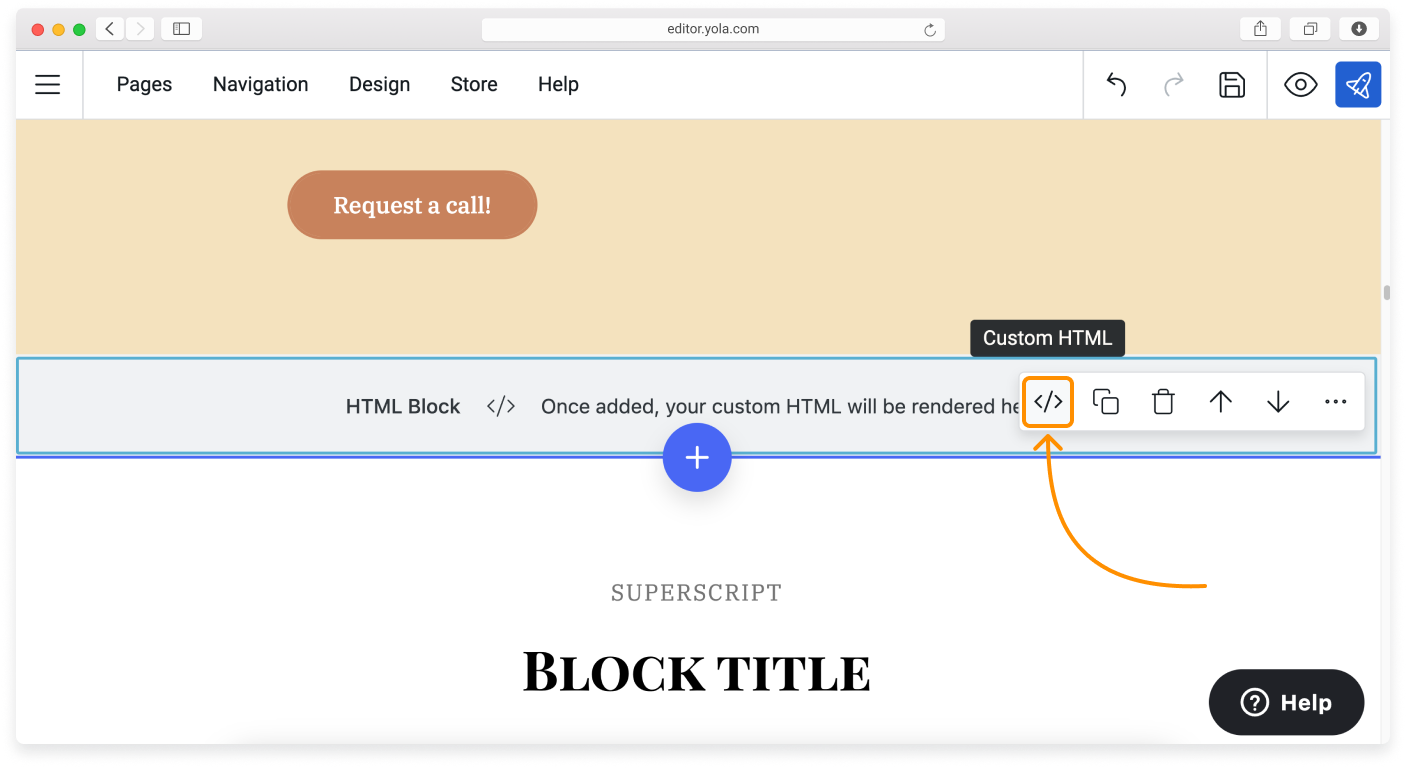This screenshot has height=768, width=1406.
Task: Open the Navigation menu
Action: click(x=260, y=85)
